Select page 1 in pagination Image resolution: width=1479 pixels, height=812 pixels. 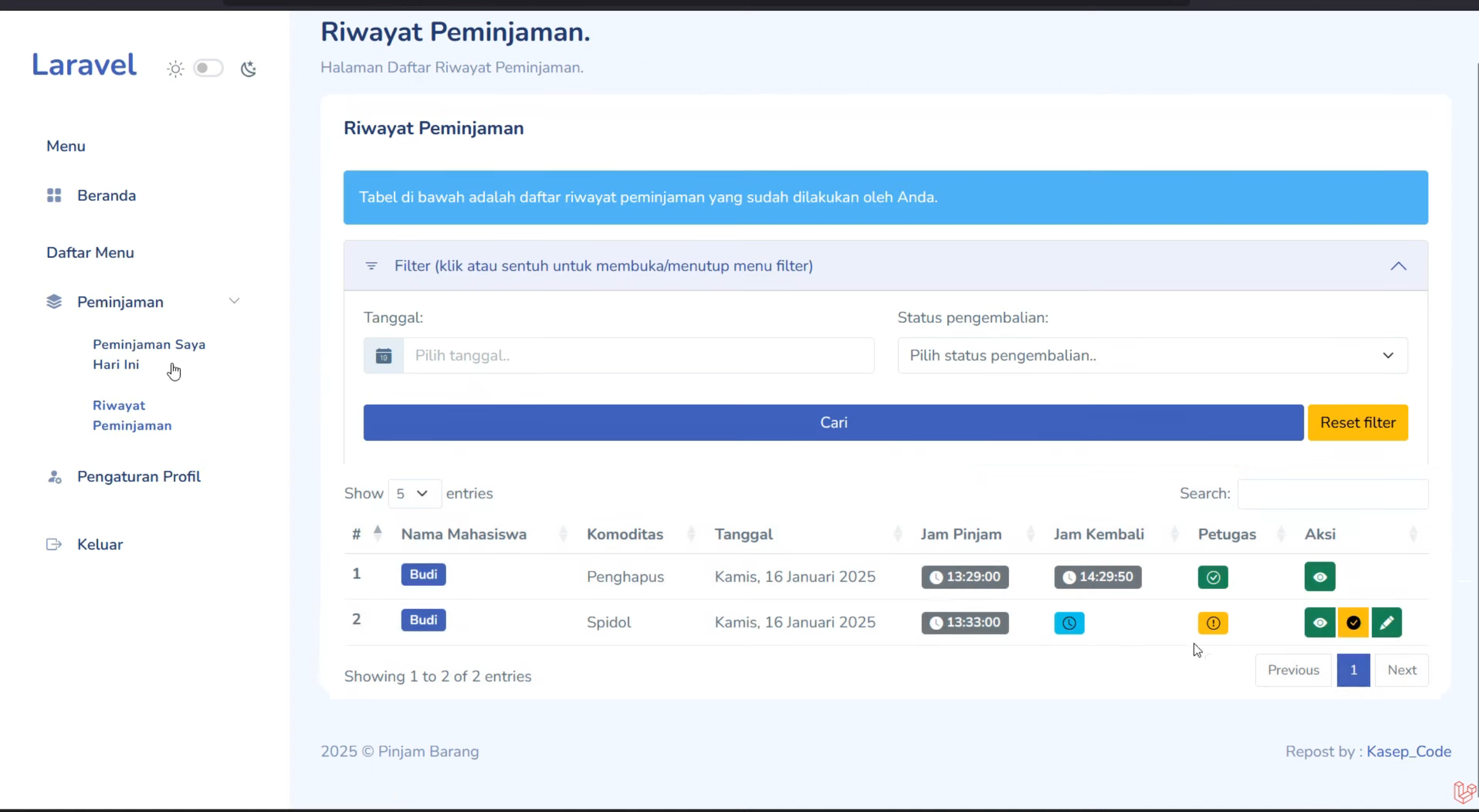click(1353, 670)
